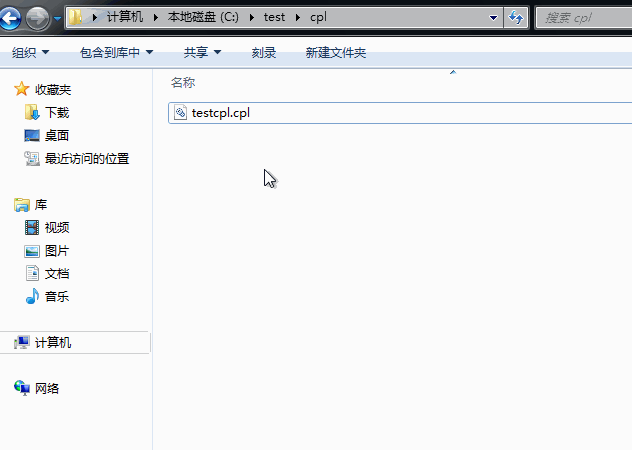This screenshot has width=632, height=450.
Task: Sort by 名称 column header
Action: tap(183, 83)
